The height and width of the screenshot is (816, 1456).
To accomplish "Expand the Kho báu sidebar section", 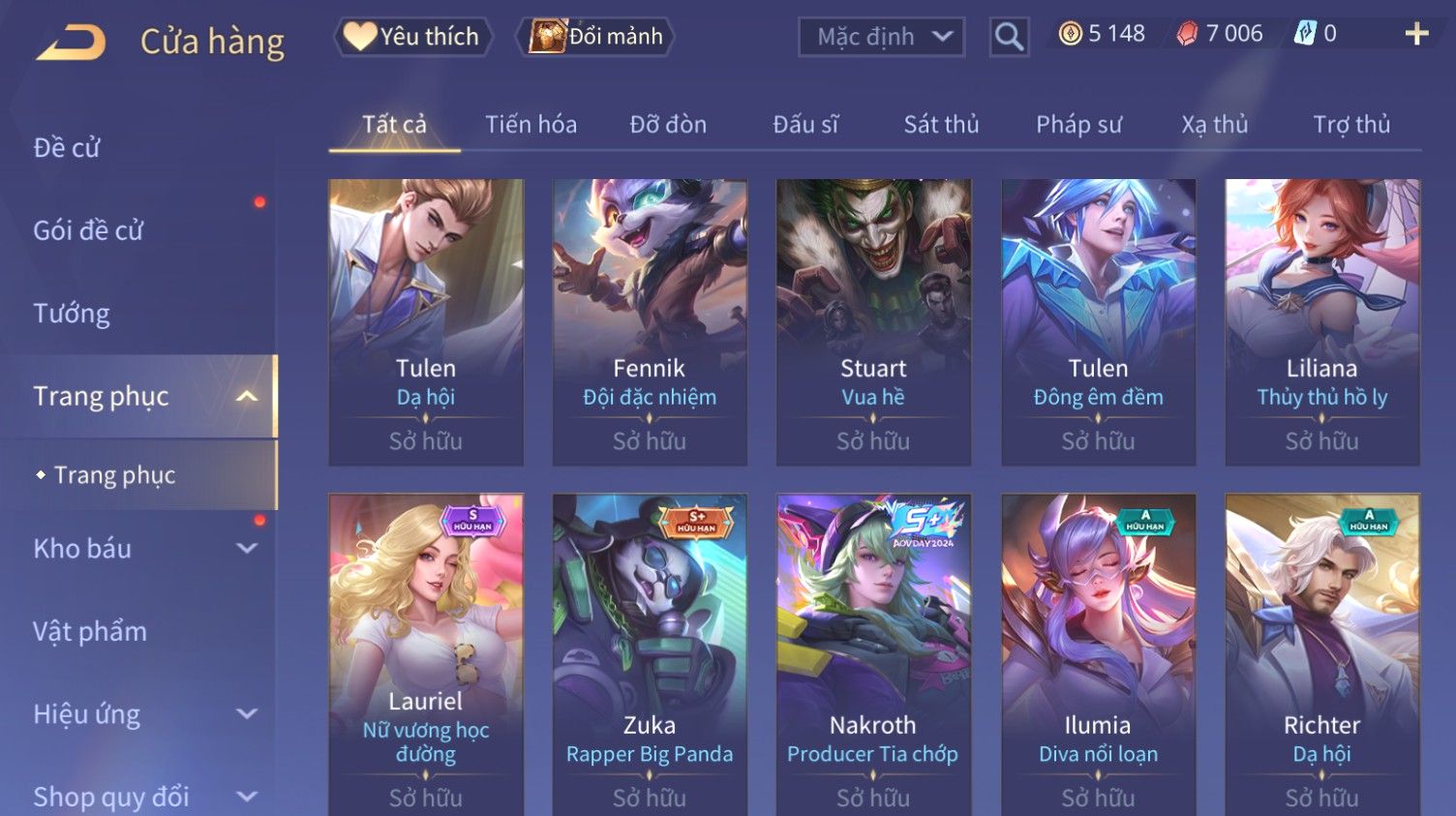I will tap(247, 548).
